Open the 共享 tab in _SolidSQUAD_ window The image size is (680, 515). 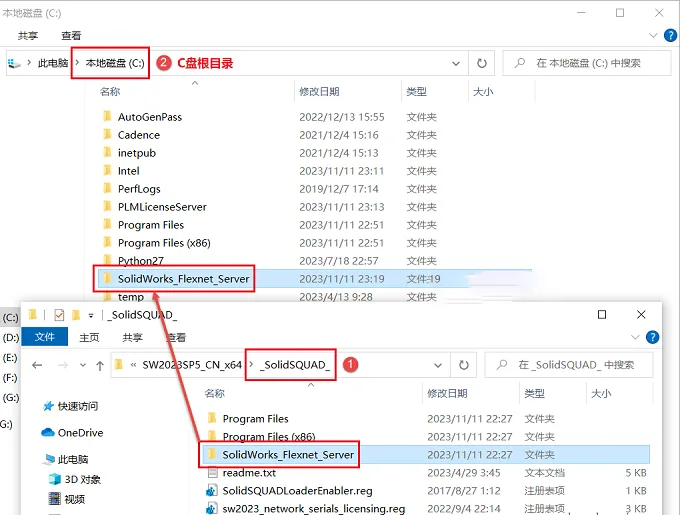pyautogui.click(x=132, y=337)
